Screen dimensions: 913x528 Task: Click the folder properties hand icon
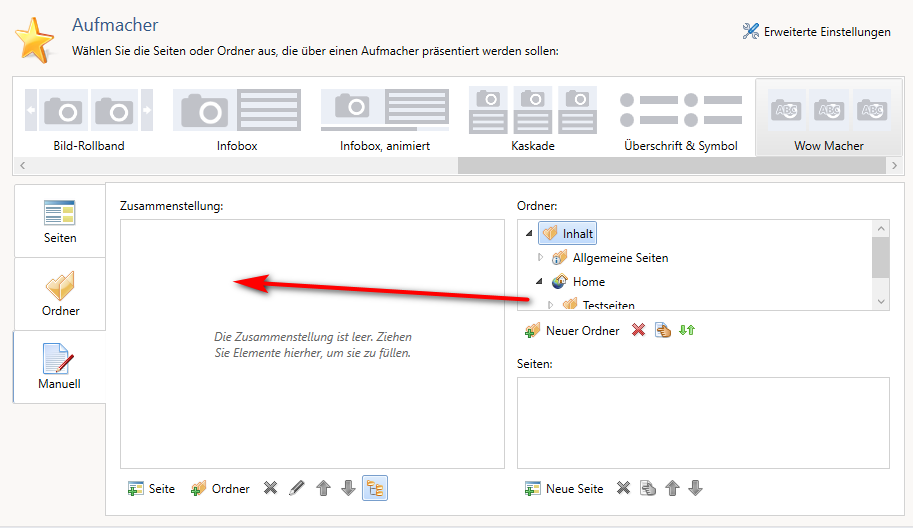click(662, 330)
